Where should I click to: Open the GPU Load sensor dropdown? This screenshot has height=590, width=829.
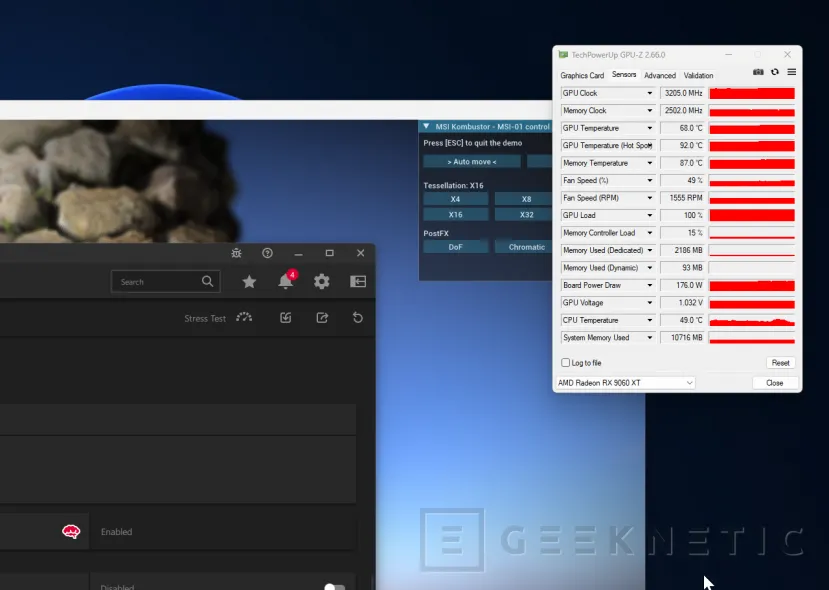650,215
